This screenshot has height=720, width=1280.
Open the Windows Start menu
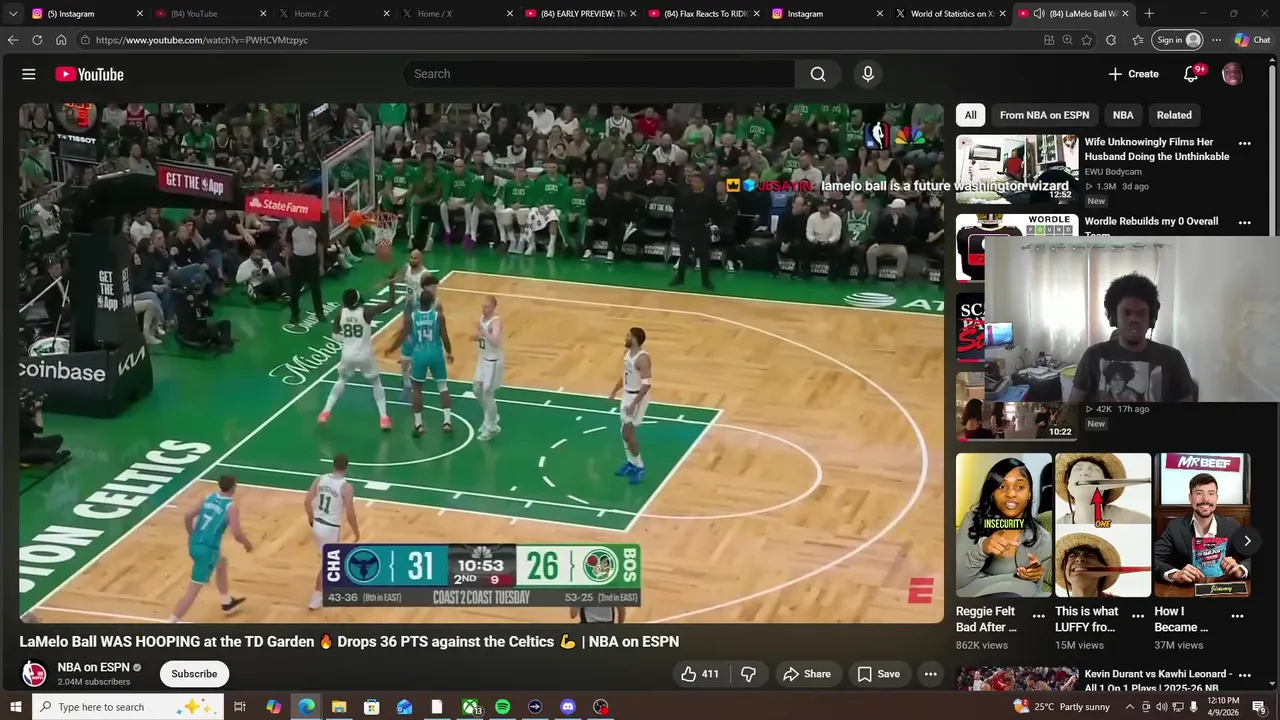(x=15, y=707)
